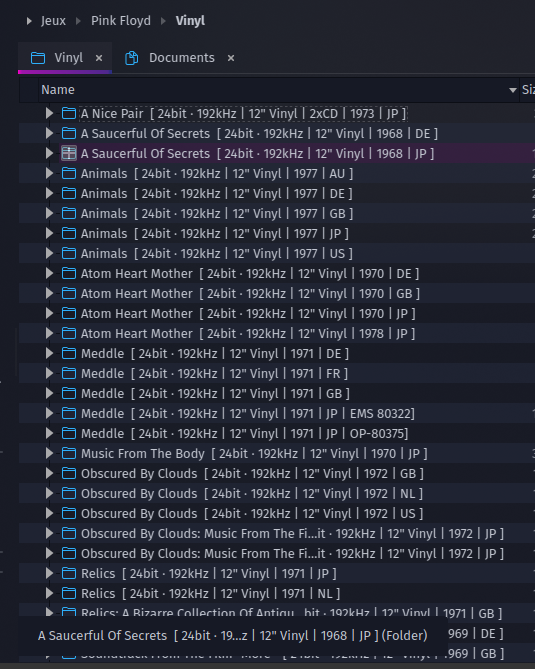The image size is (535, 669).
Task: Click Vinyl in the breadcrumb path
Action: pyautogui.click(x=190, y=21)
